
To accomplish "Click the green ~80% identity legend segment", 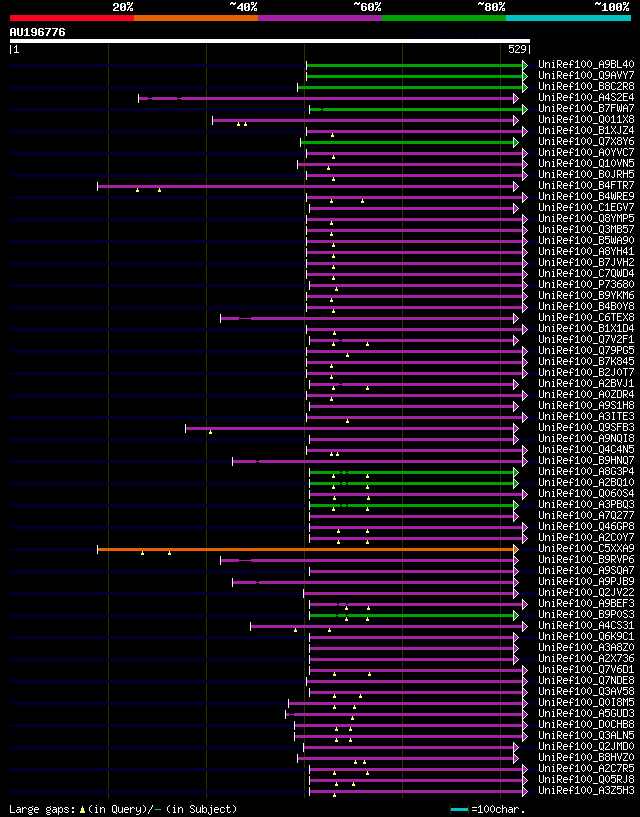I will click(x=444, y=18).
